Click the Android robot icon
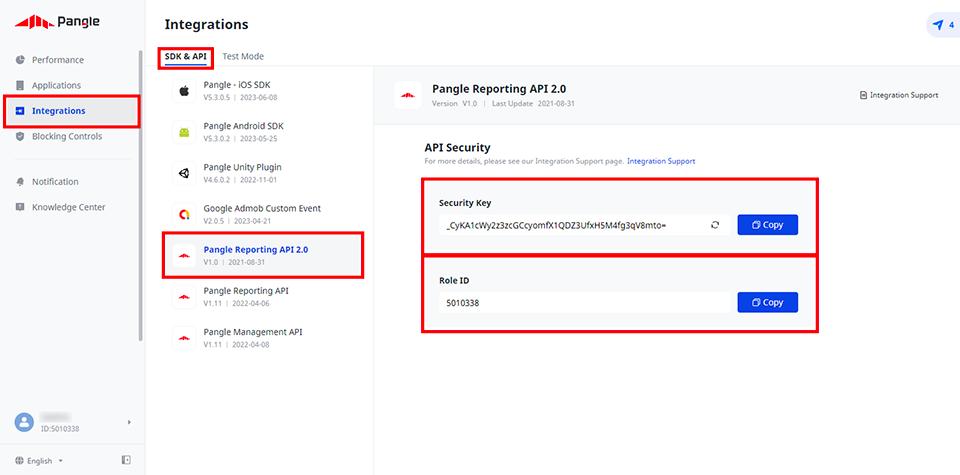 [184, 132]
